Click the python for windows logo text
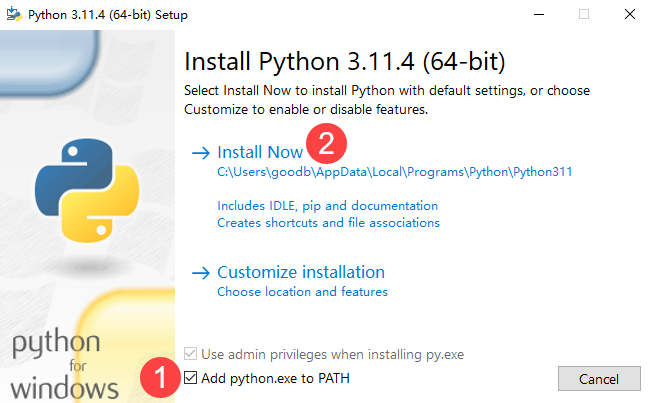The image size is (652, 403). point(64,364)
